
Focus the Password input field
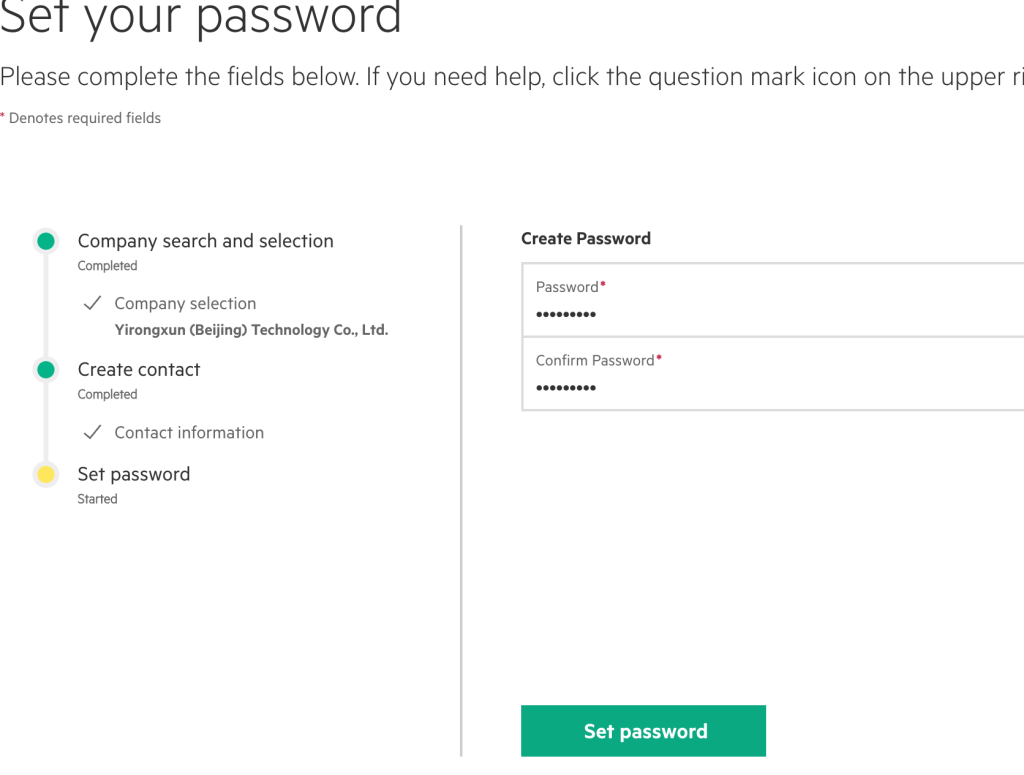pyautogui.click(x=773, y=300)
